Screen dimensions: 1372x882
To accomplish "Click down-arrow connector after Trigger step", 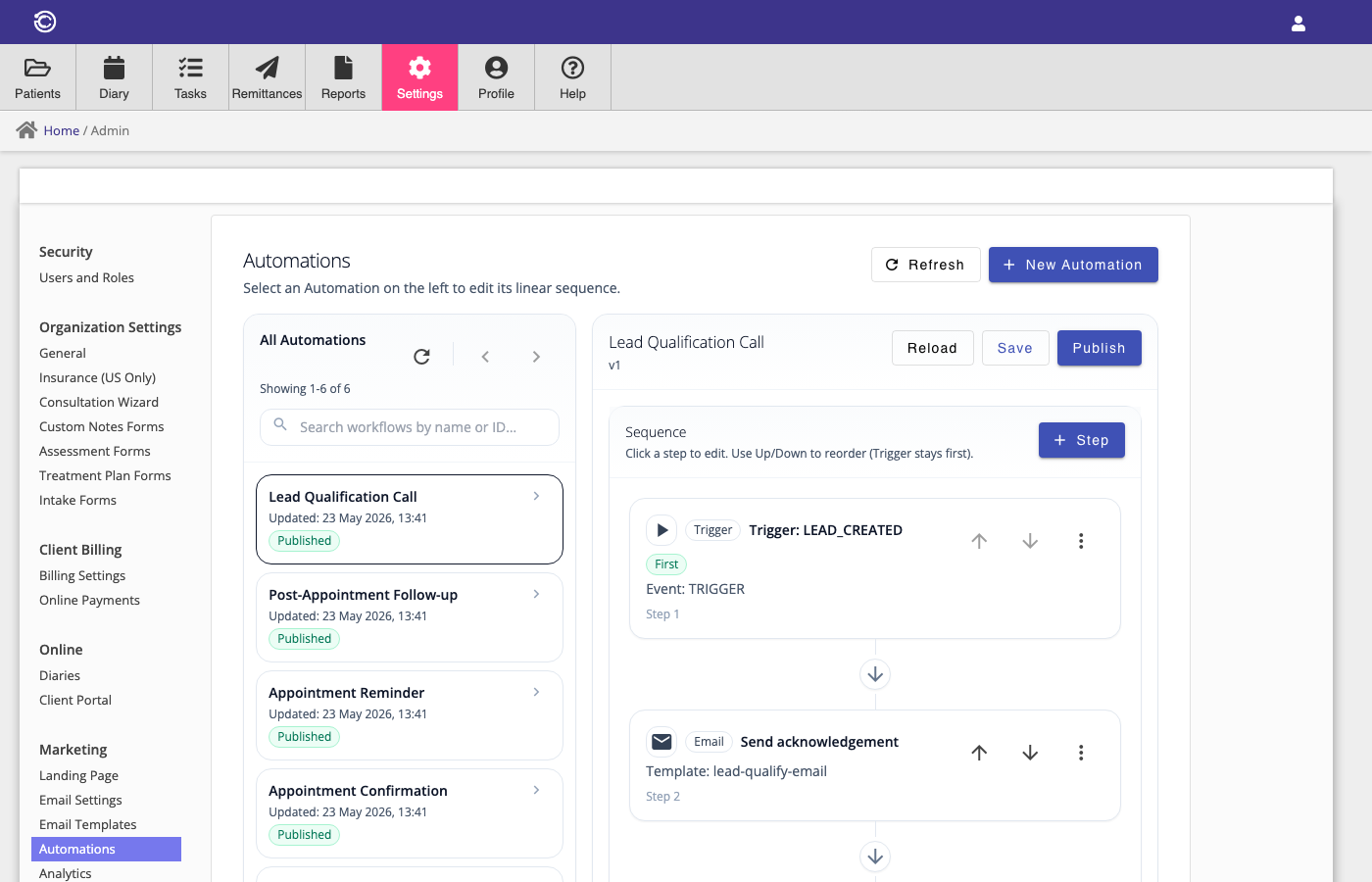I will tap(875, 674).
